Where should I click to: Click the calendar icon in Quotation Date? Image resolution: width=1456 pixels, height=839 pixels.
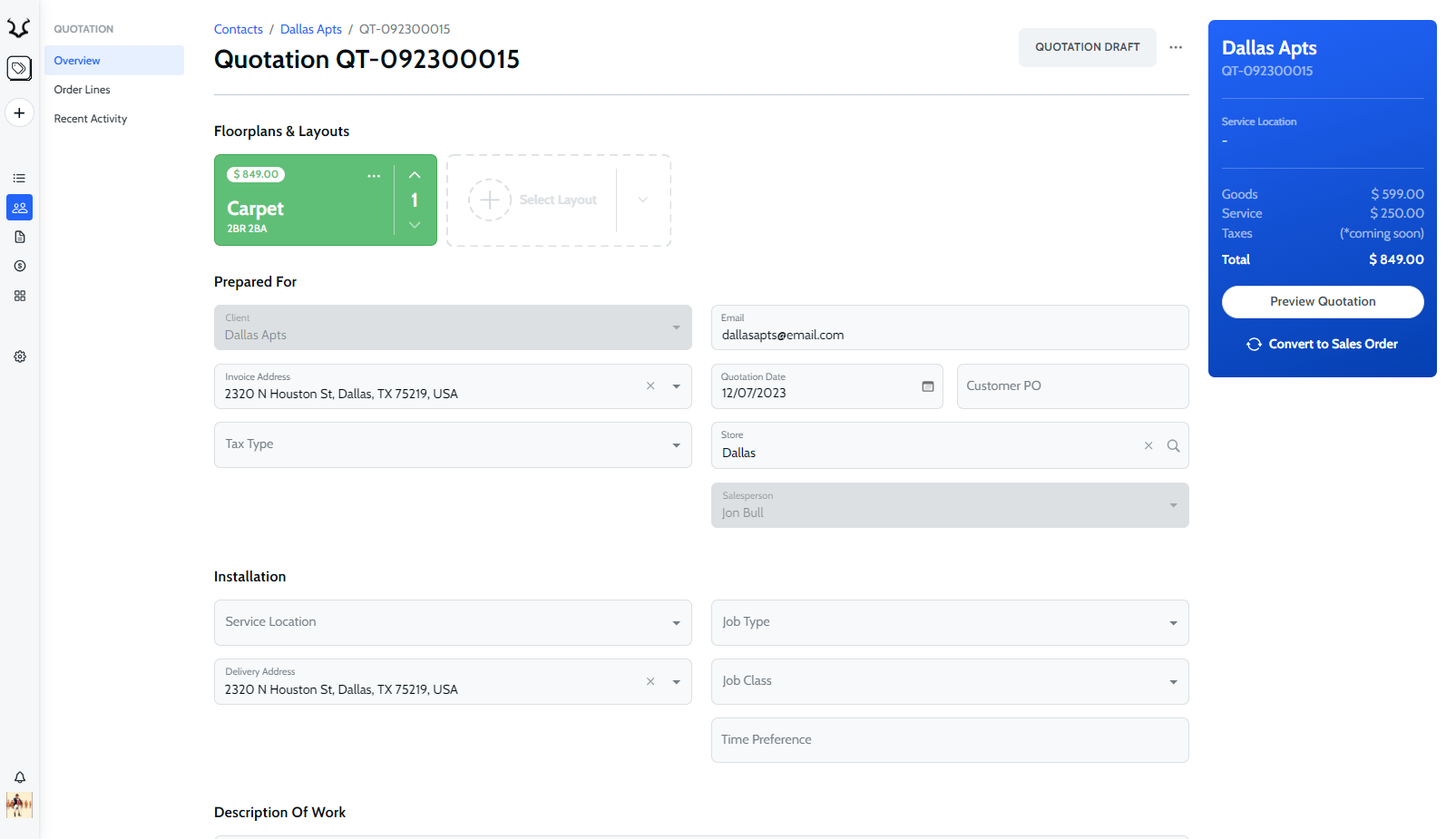(928, 386)
